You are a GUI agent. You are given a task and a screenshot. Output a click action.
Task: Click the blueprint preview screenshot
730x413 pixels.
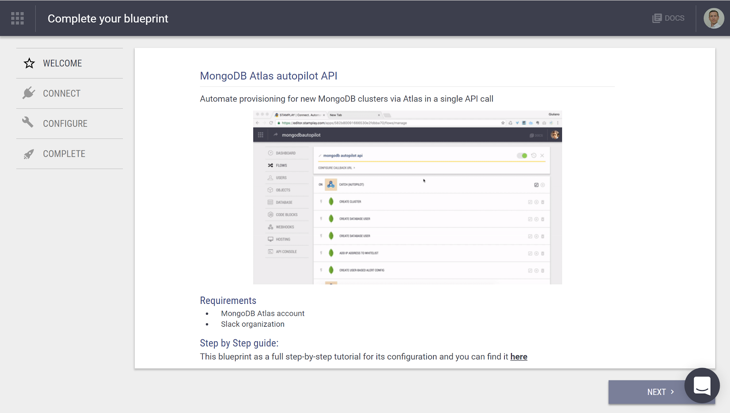tap(407, 197)
